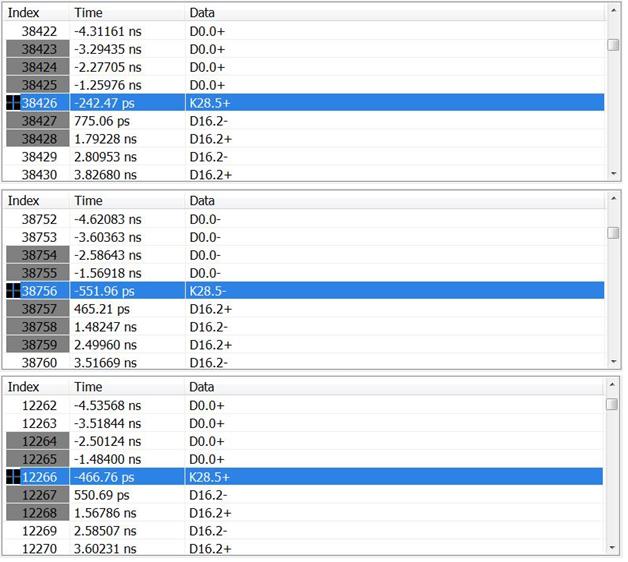Click the marker icon beside index 12266
This screenshot has height=562, width=628.
[13, 477]
